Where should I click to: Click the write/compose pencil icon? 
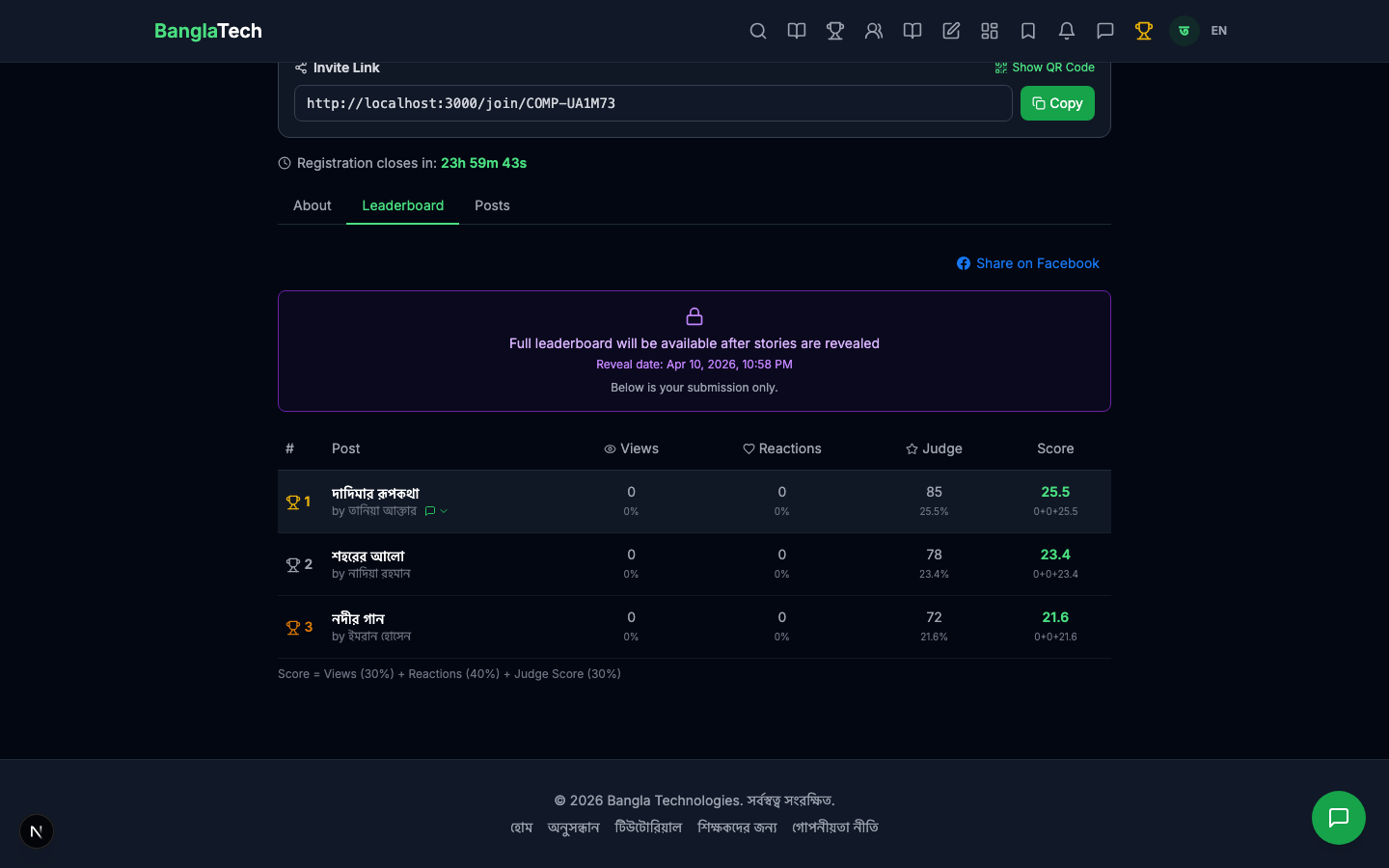click(x=951, y=31)
